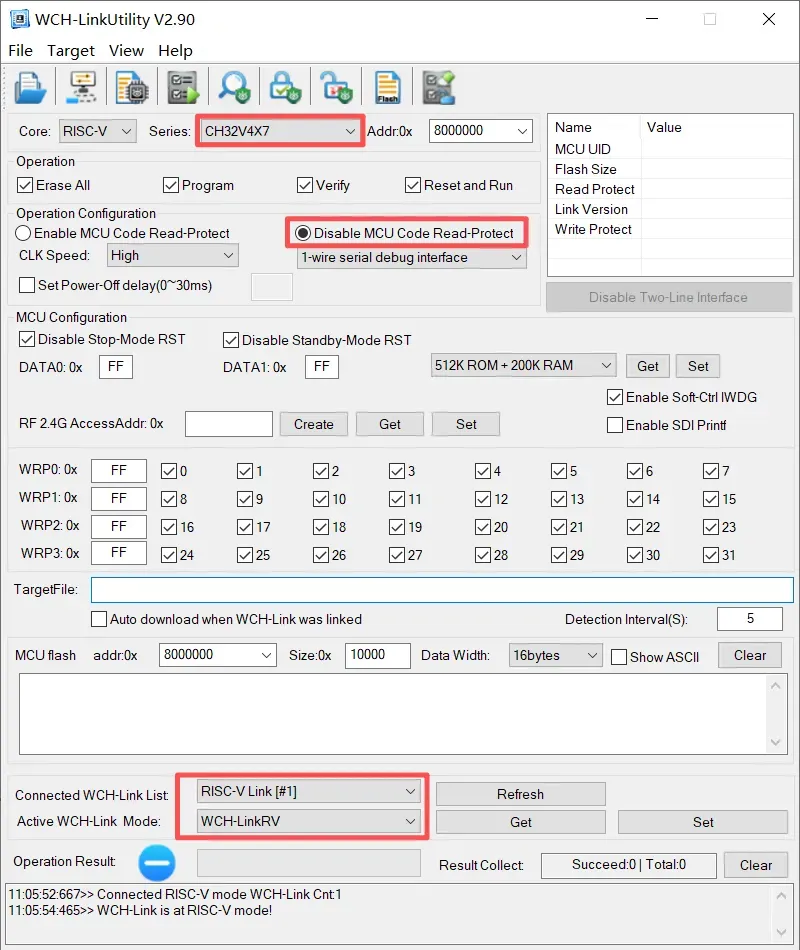Click the log pane scroll-down arrow
The height and width of the screenshot is (950, 800).
point(781,932)
